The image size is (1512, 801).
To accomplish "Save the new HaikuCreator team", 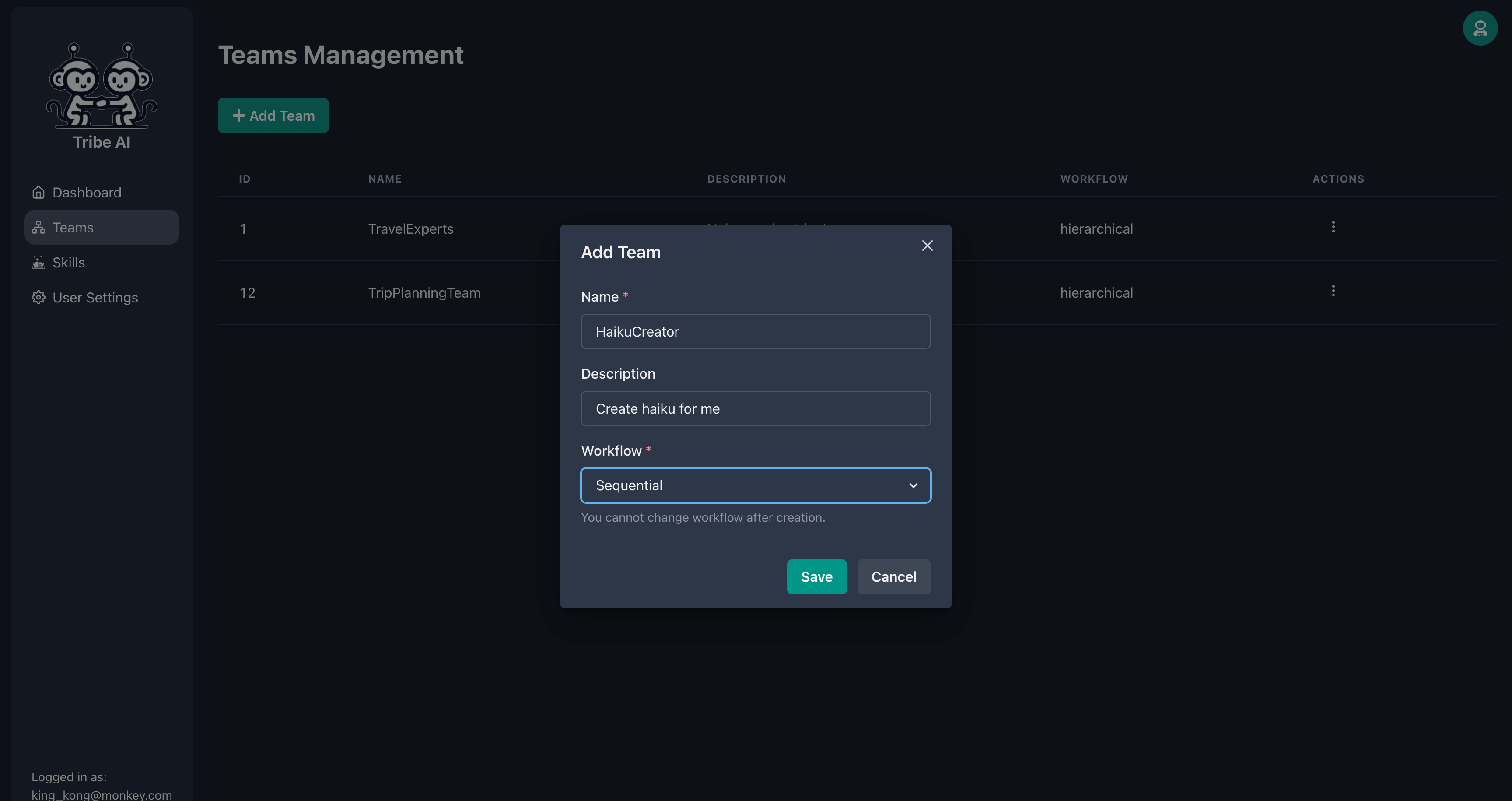I will tap(816, 576).
